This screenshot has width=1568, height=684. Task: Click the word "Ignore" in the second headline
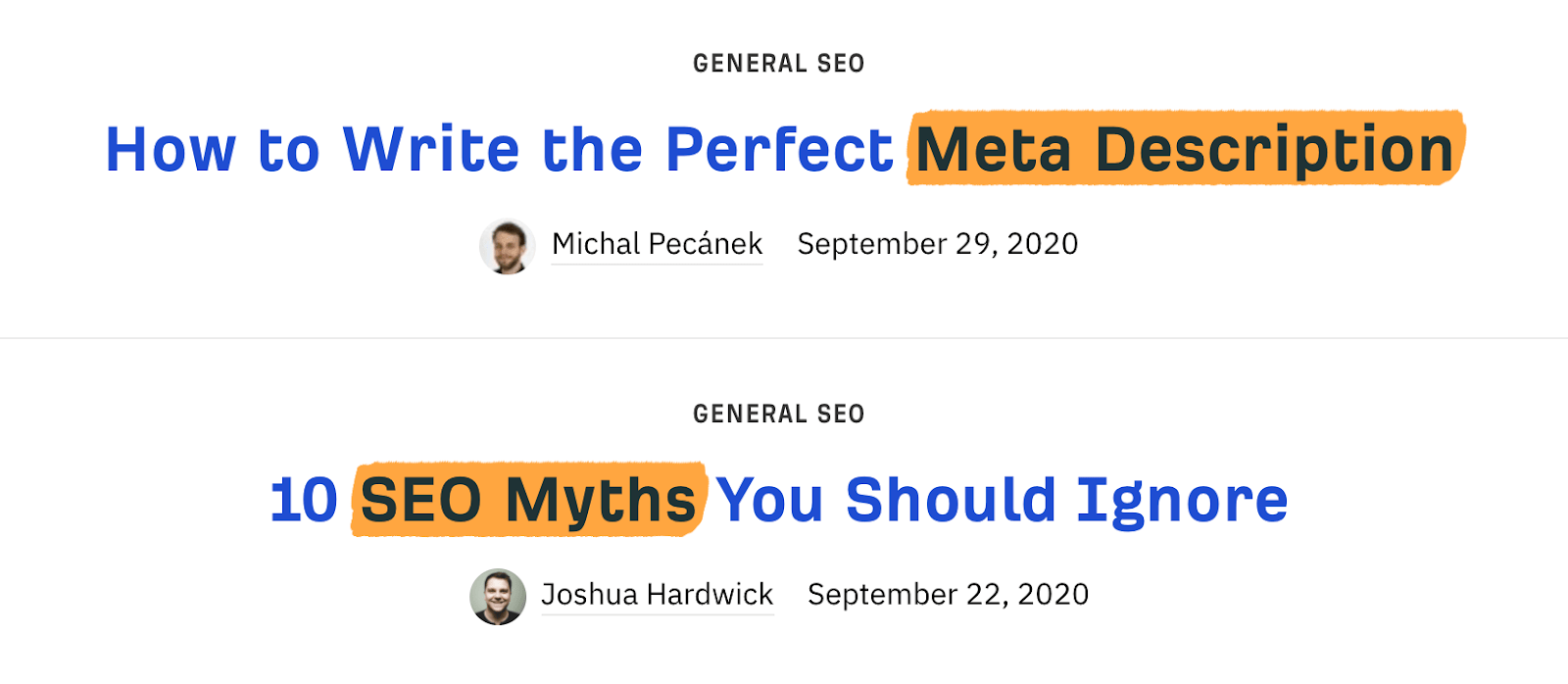click(1182, 502)
